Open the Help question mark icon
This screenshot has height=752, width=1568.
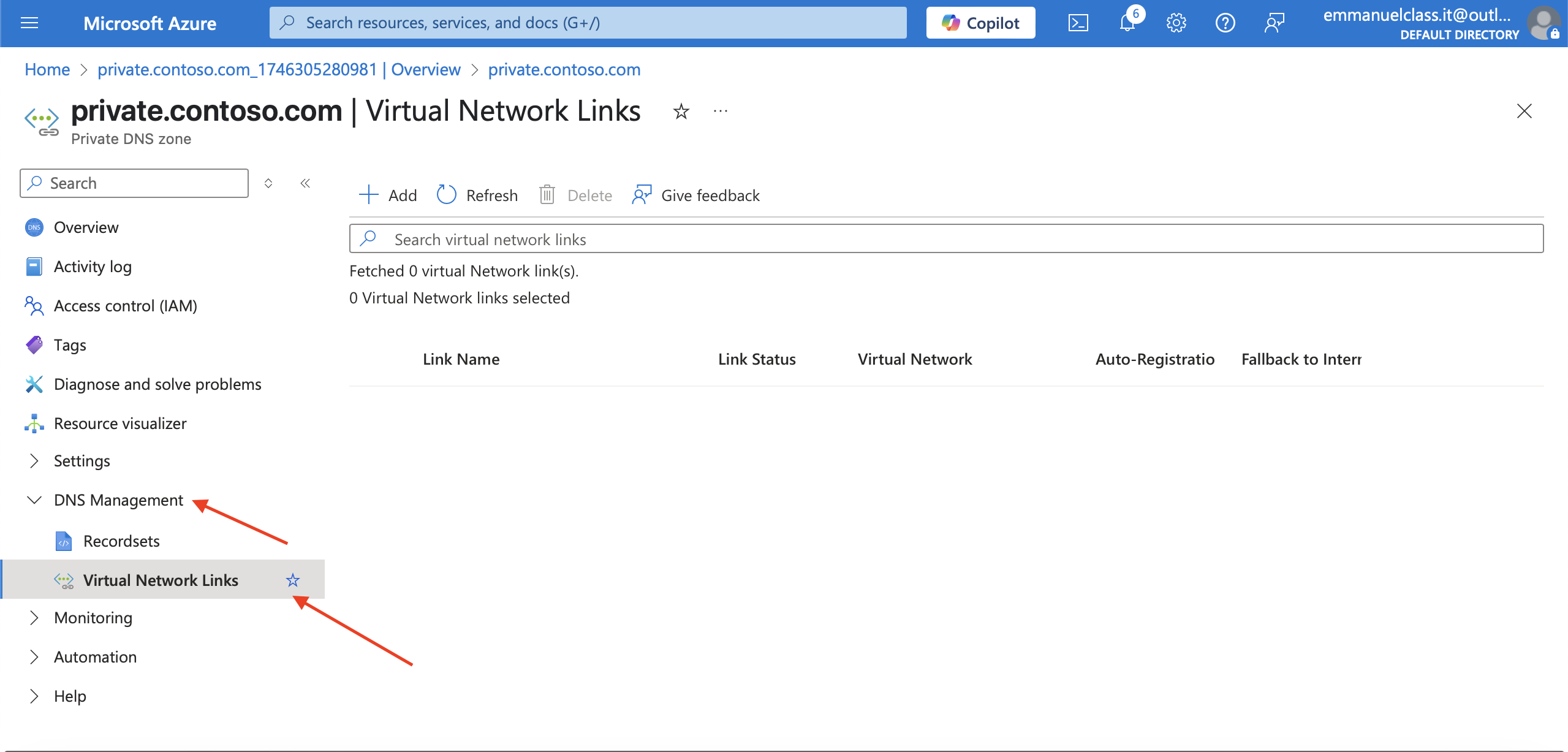[x=1225, y=23]
